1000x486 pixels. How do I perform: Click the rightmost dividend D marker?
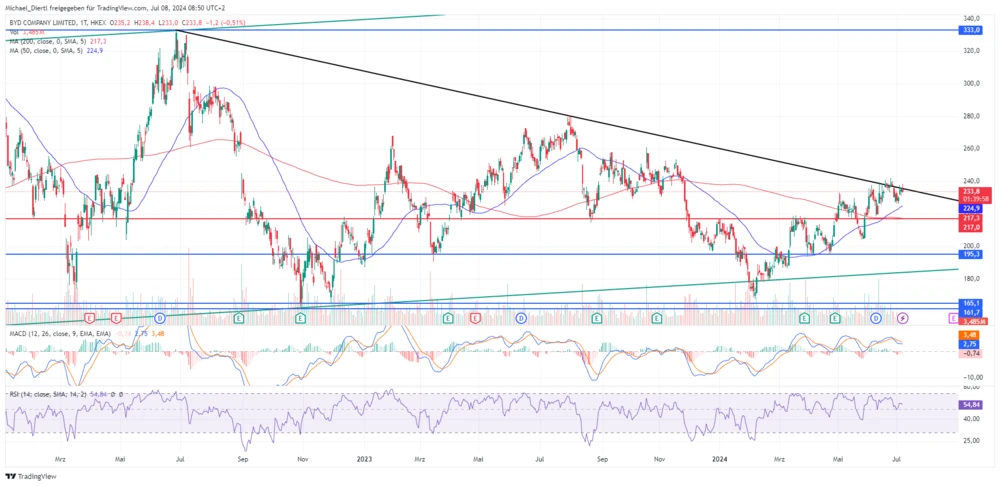[876, 317]
